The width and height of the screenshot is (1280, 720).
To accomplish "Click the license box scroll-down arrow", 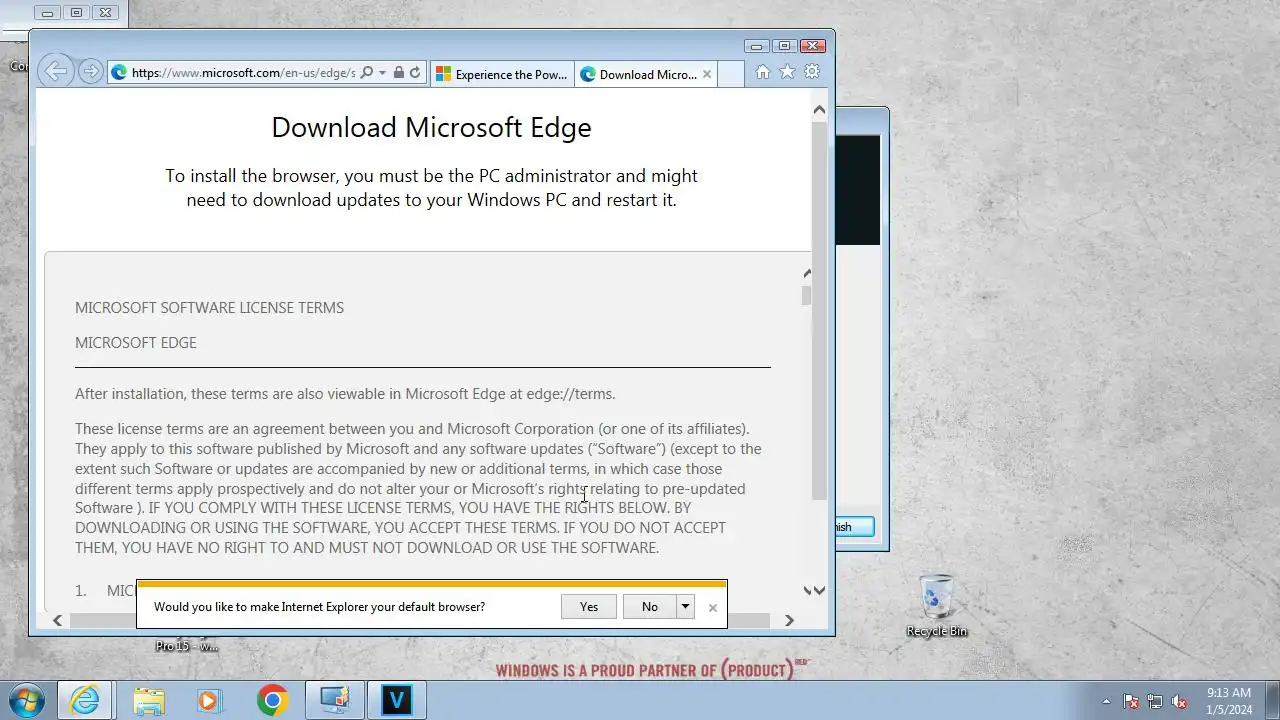I will (806, 590).
